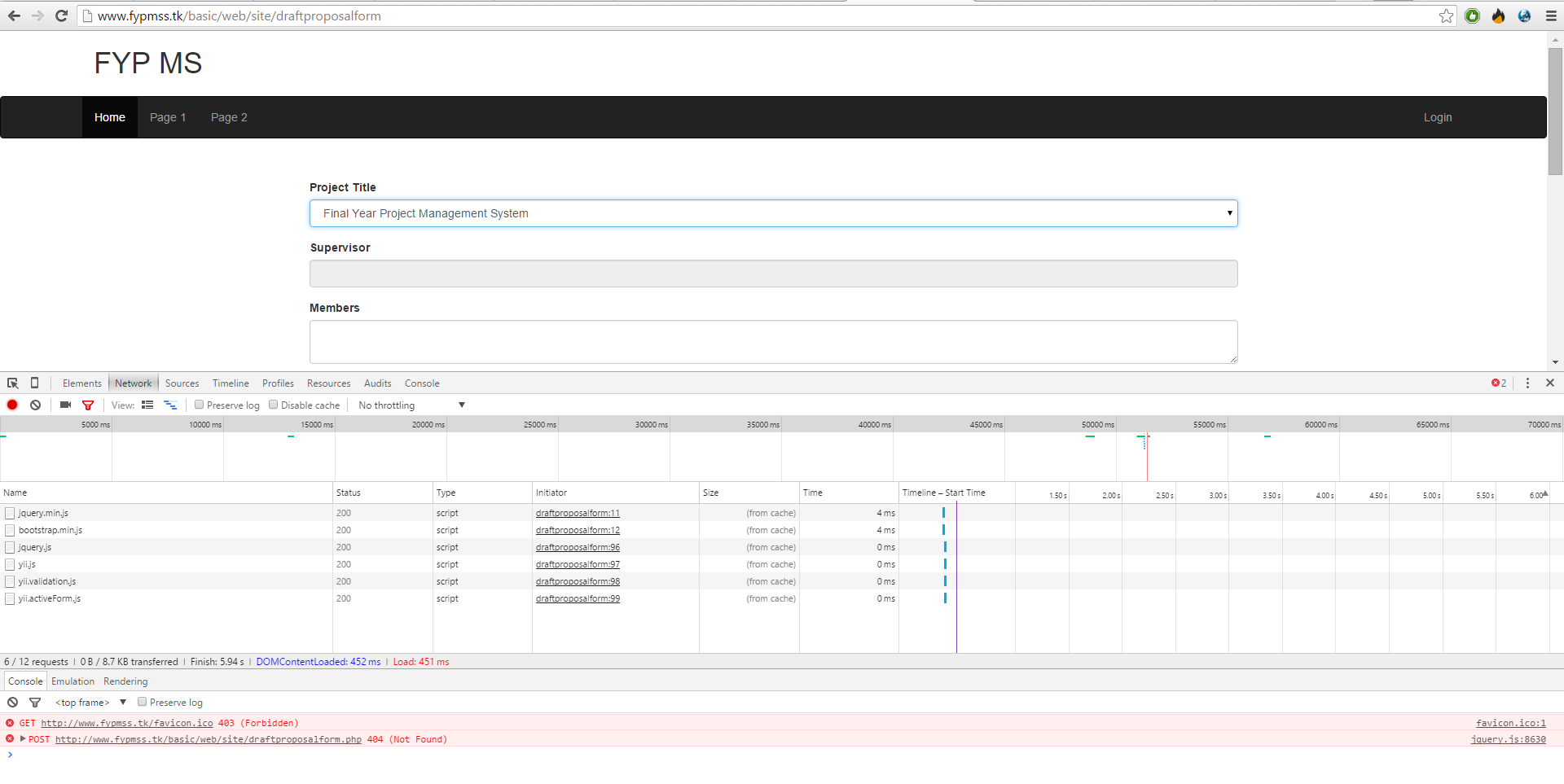Go to Home in the navbar
Image resolution: width=1564 pixels, height=784 pixels.
click(110, 117)
